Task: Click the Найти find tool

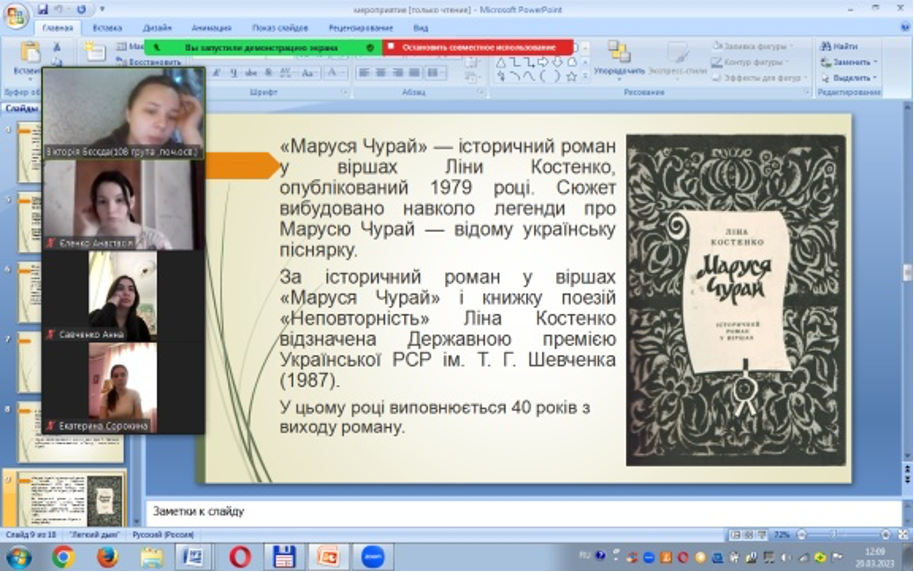Action: coord(839,46)
